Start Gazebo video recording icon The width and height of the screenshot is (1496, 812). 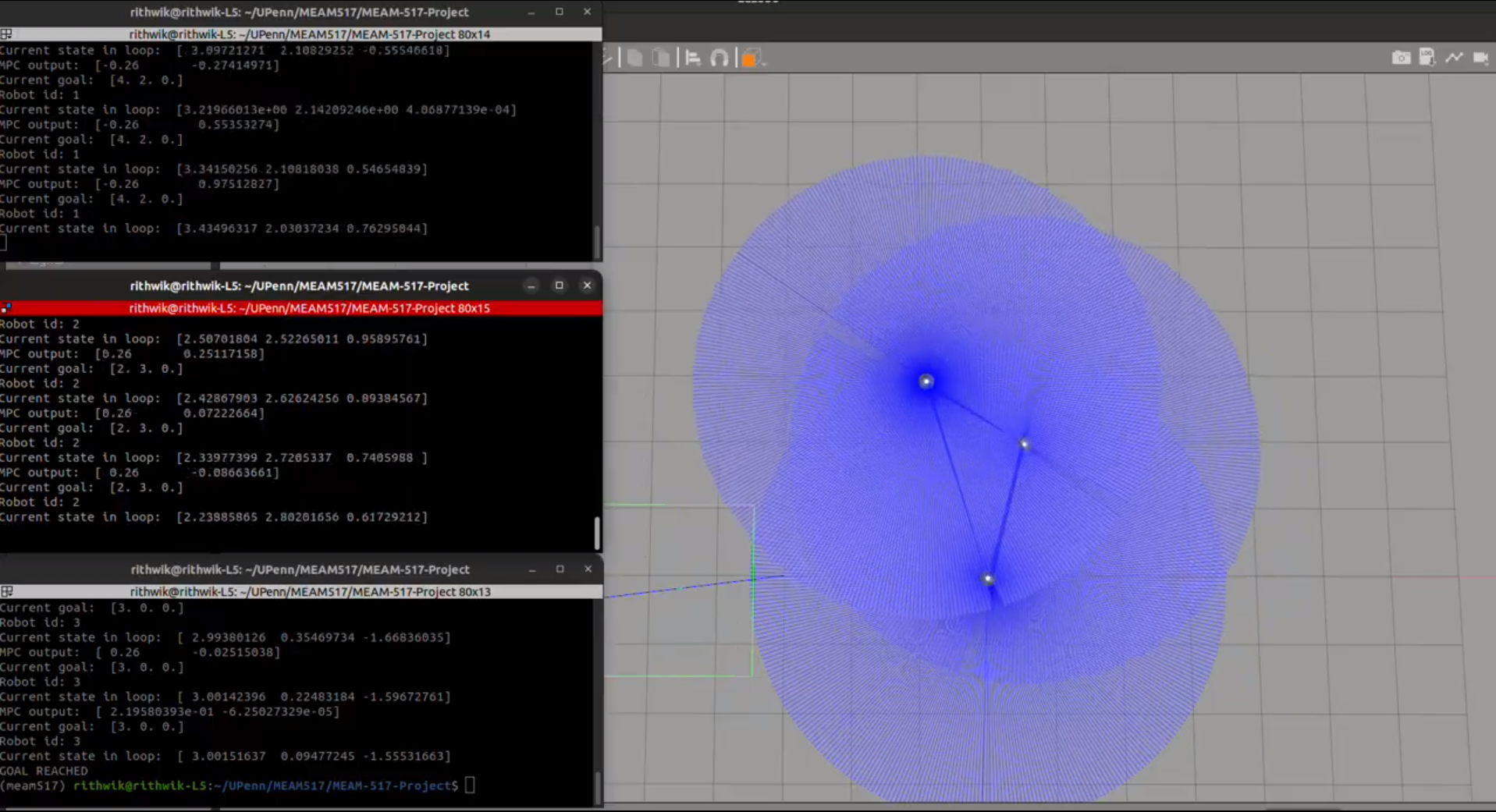click(1480, 58)
